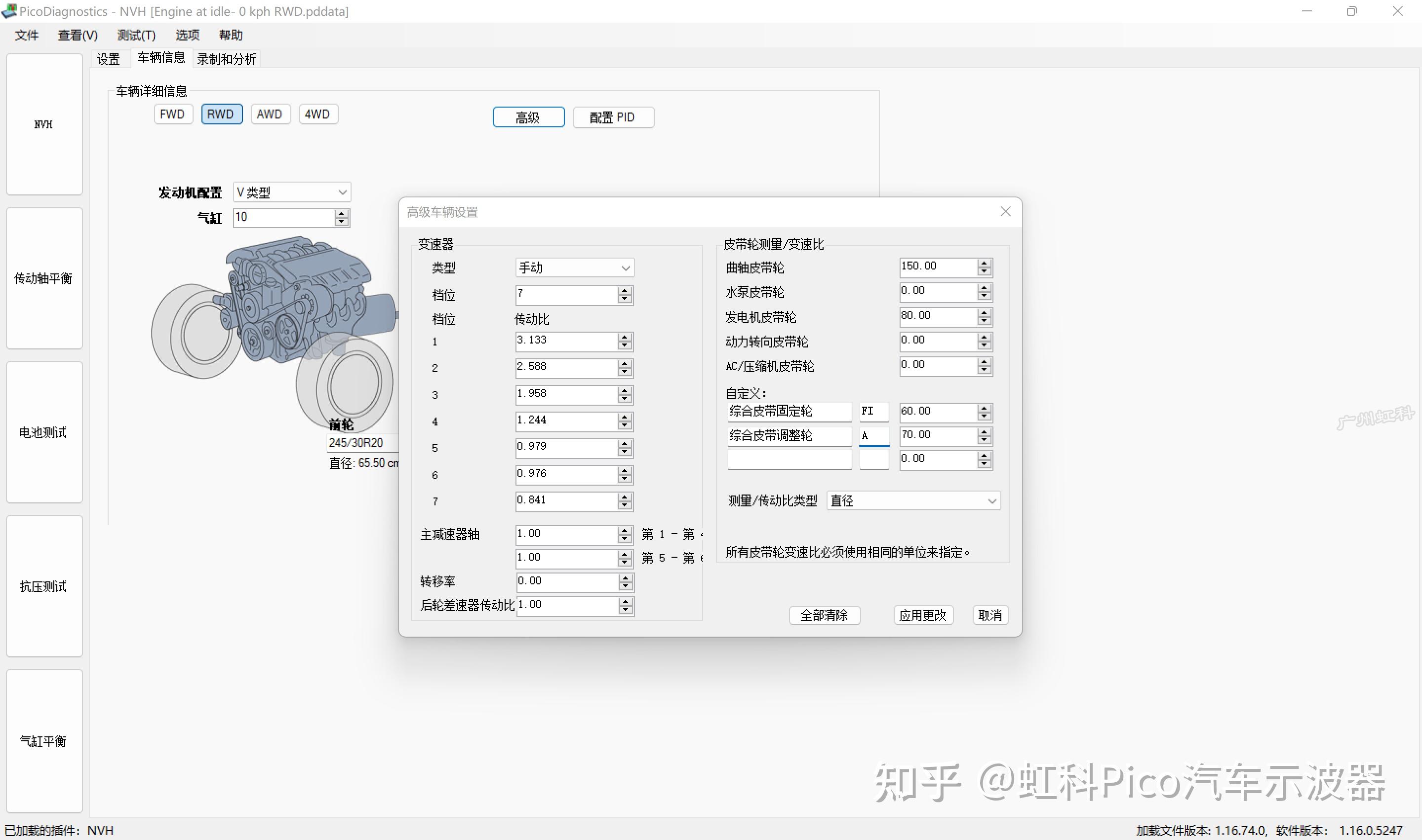Open the 电池测试 sidebar module
The width and height of the screenshot is (1422, 840).
[x=44, y=432]
